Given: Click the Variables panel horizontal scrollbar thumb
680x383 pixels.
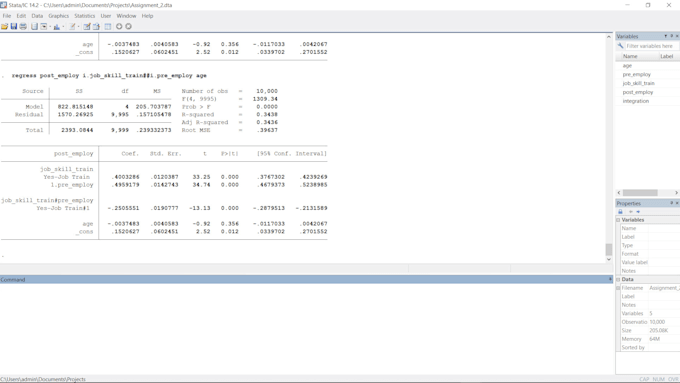Looking at the screenshot, I should tap(640, 193).
